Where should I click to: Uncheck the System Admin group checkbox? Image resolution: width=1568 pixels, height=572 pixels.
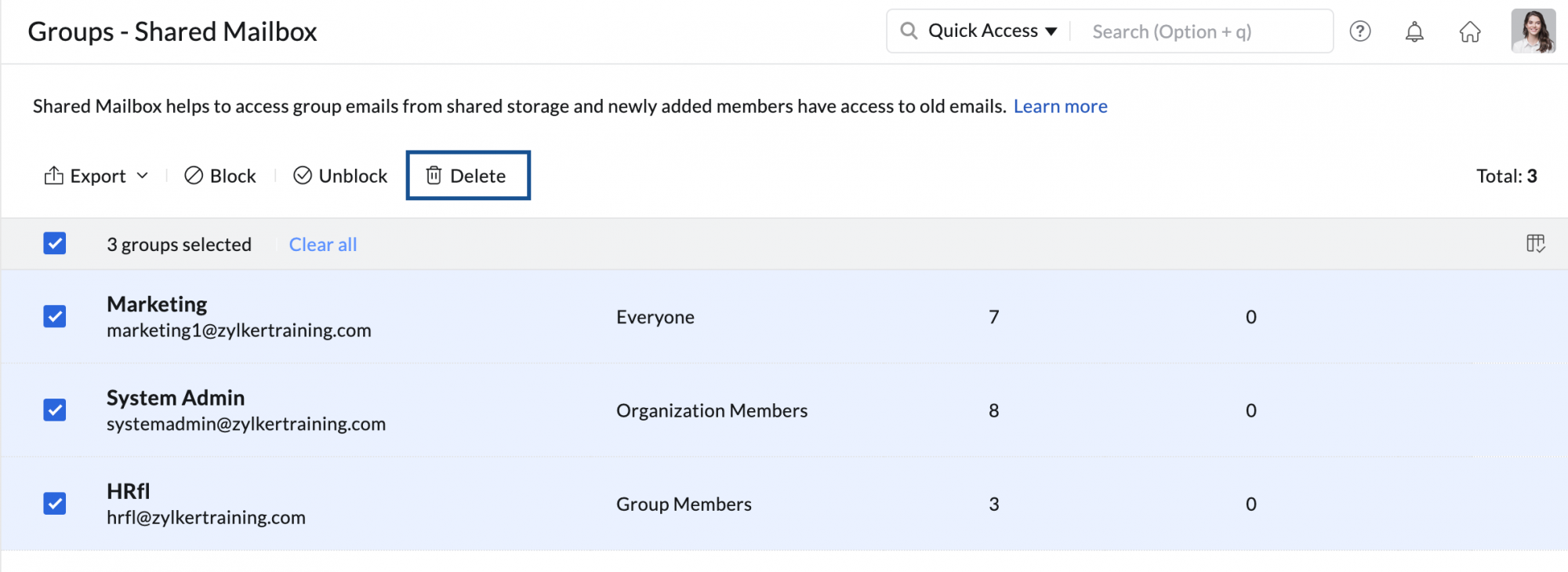(x=55, y=410)
